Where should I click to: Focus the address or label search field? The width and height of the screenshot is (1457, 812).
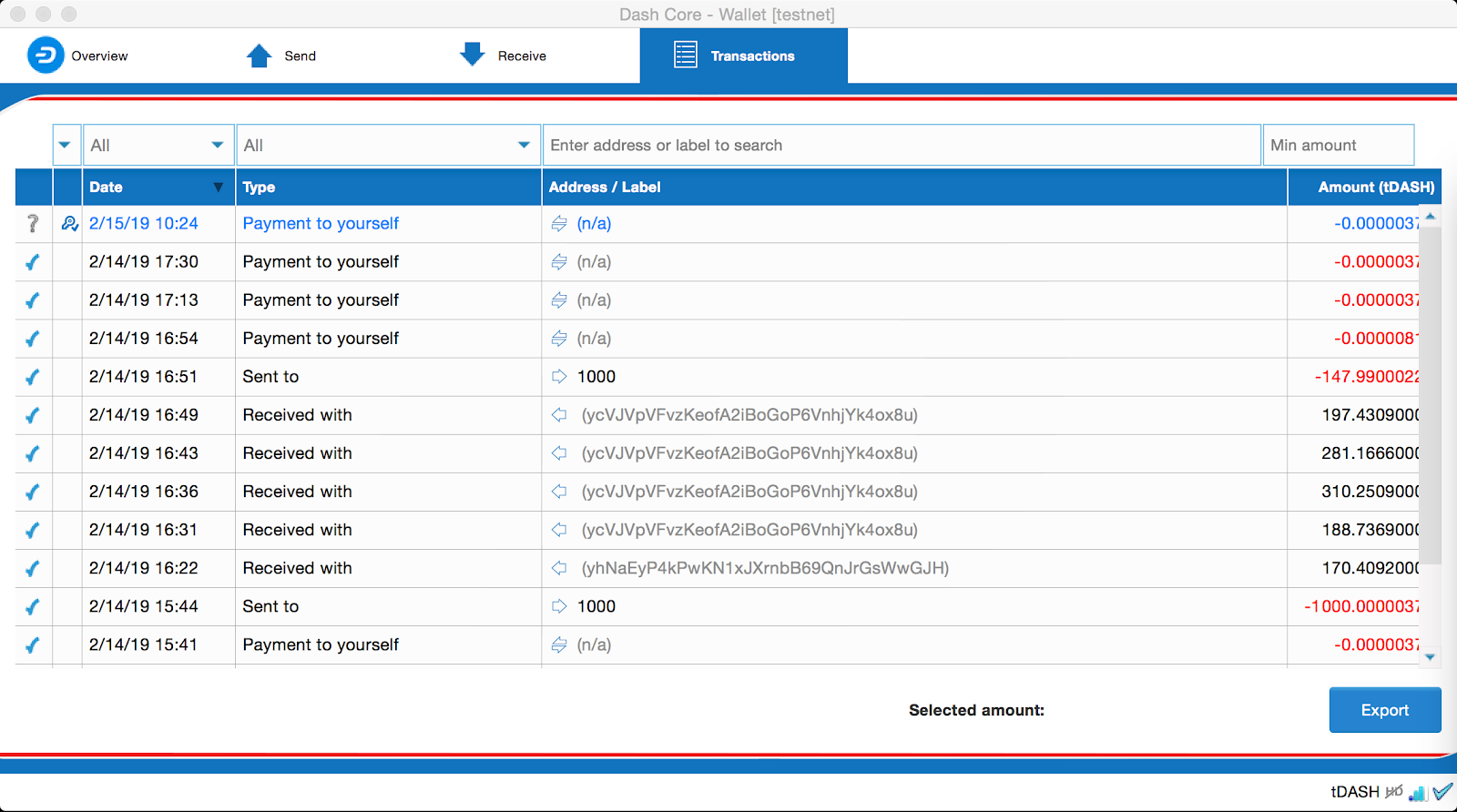pos(902,145)
